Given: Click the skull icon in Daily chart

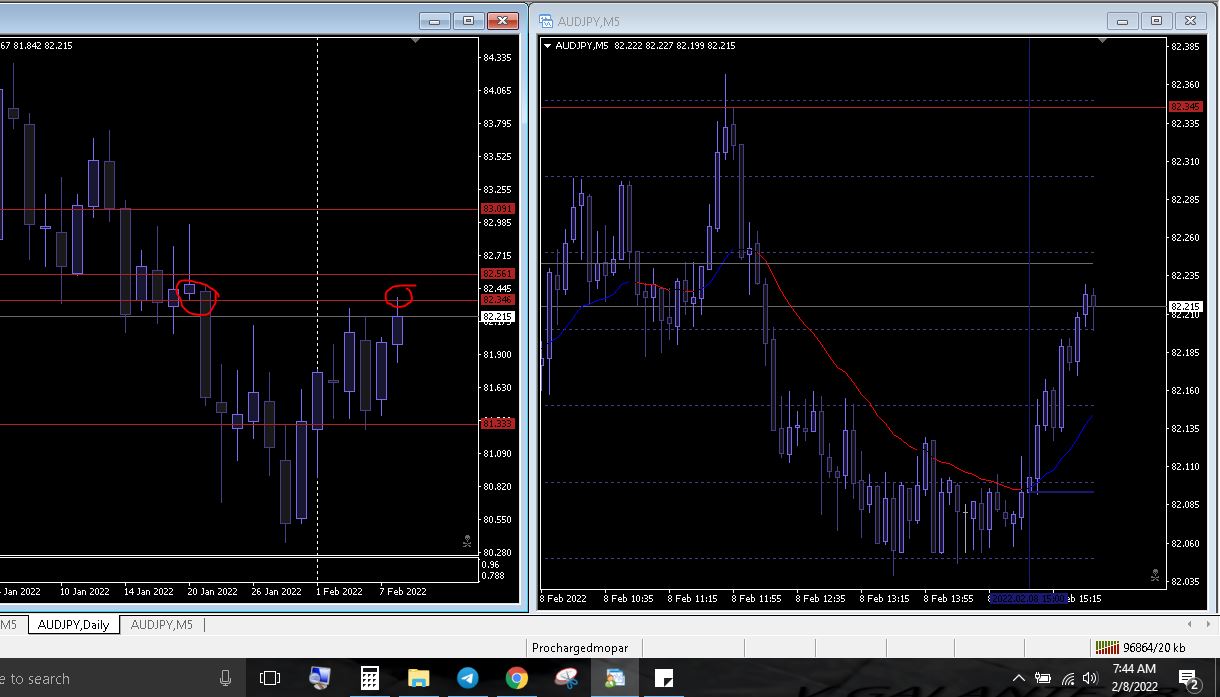Looking at the screenshot, I should [467, 542].
